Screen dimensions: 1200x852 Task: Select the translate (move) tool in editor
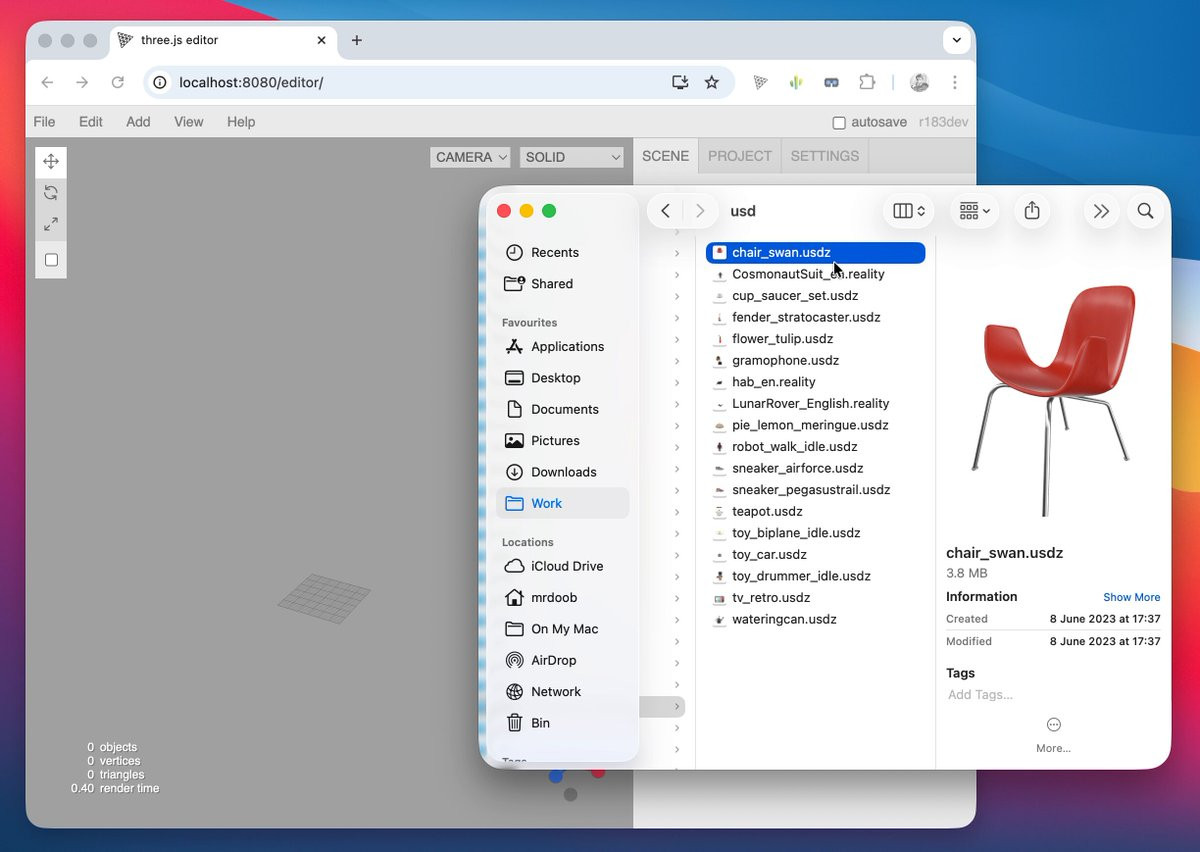[x=51, y=162]
